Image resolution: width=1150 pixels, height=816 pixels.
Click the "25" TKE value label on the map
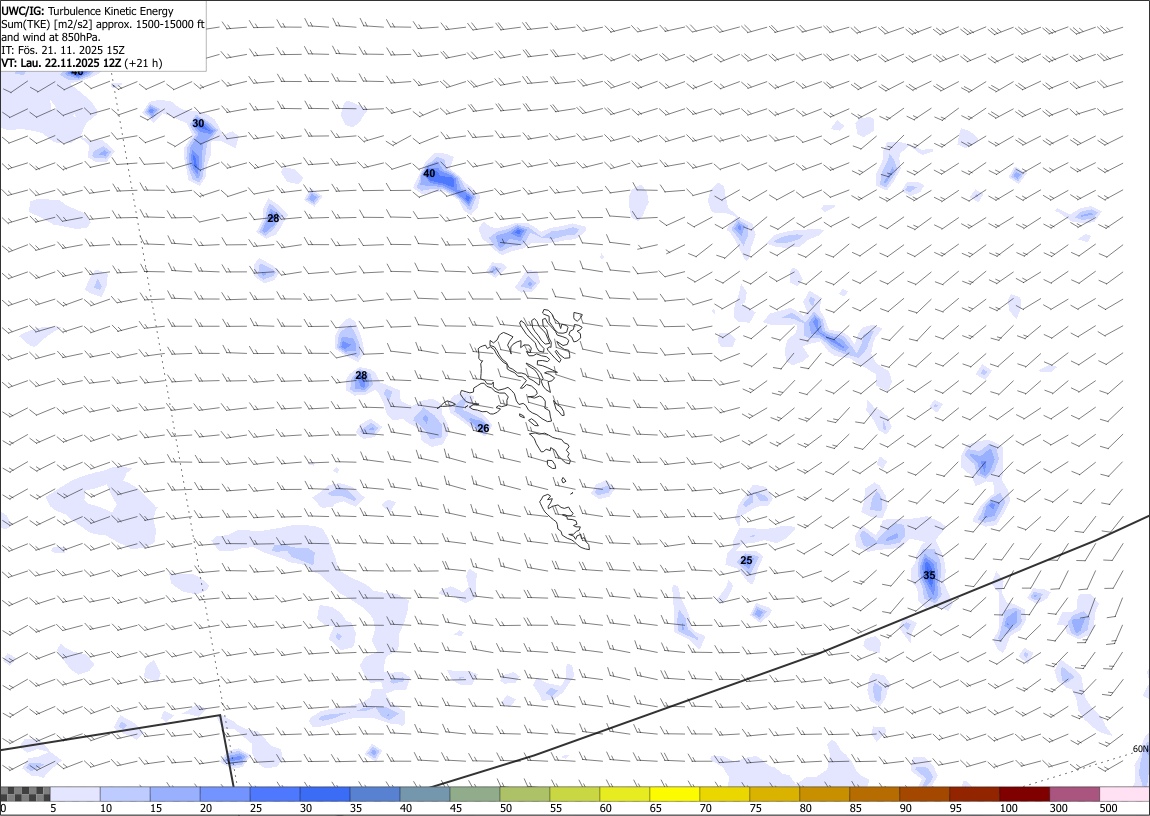(x=746, y=560)
